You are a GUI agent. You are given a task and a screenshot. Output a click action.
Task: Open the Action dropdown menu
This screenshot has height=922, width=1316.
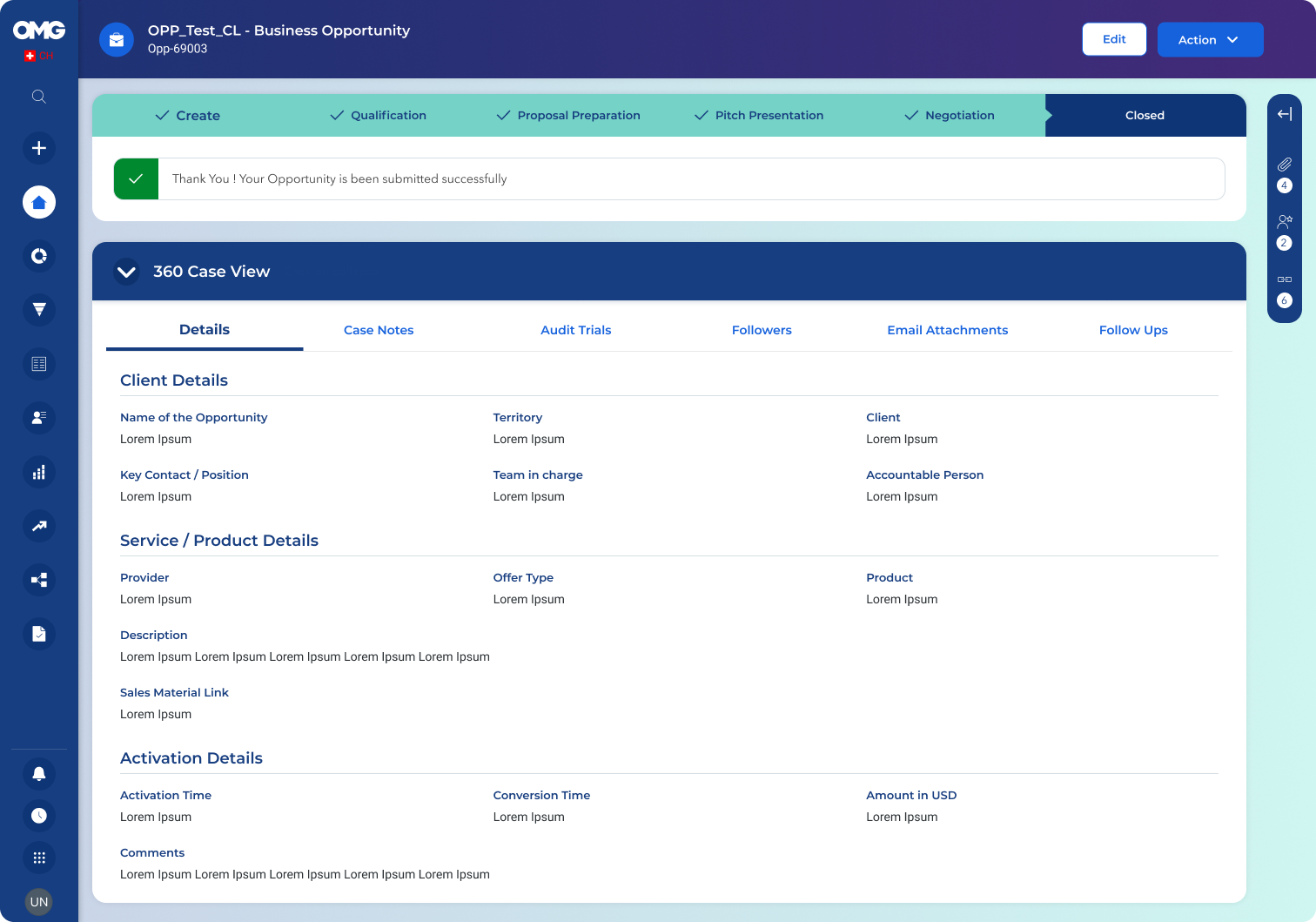[1210, 40]
